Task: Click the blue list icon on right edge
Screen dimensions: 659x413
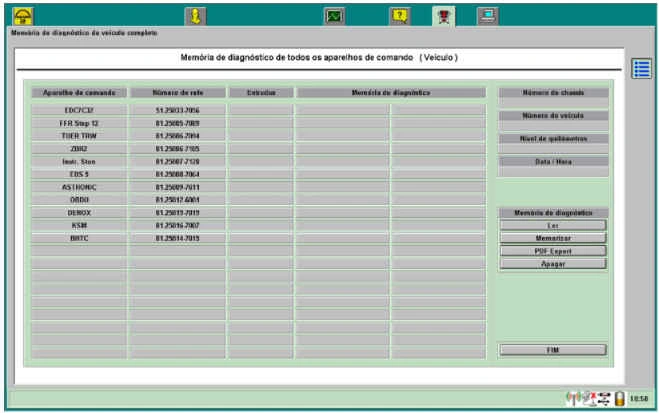Action: 642,69
